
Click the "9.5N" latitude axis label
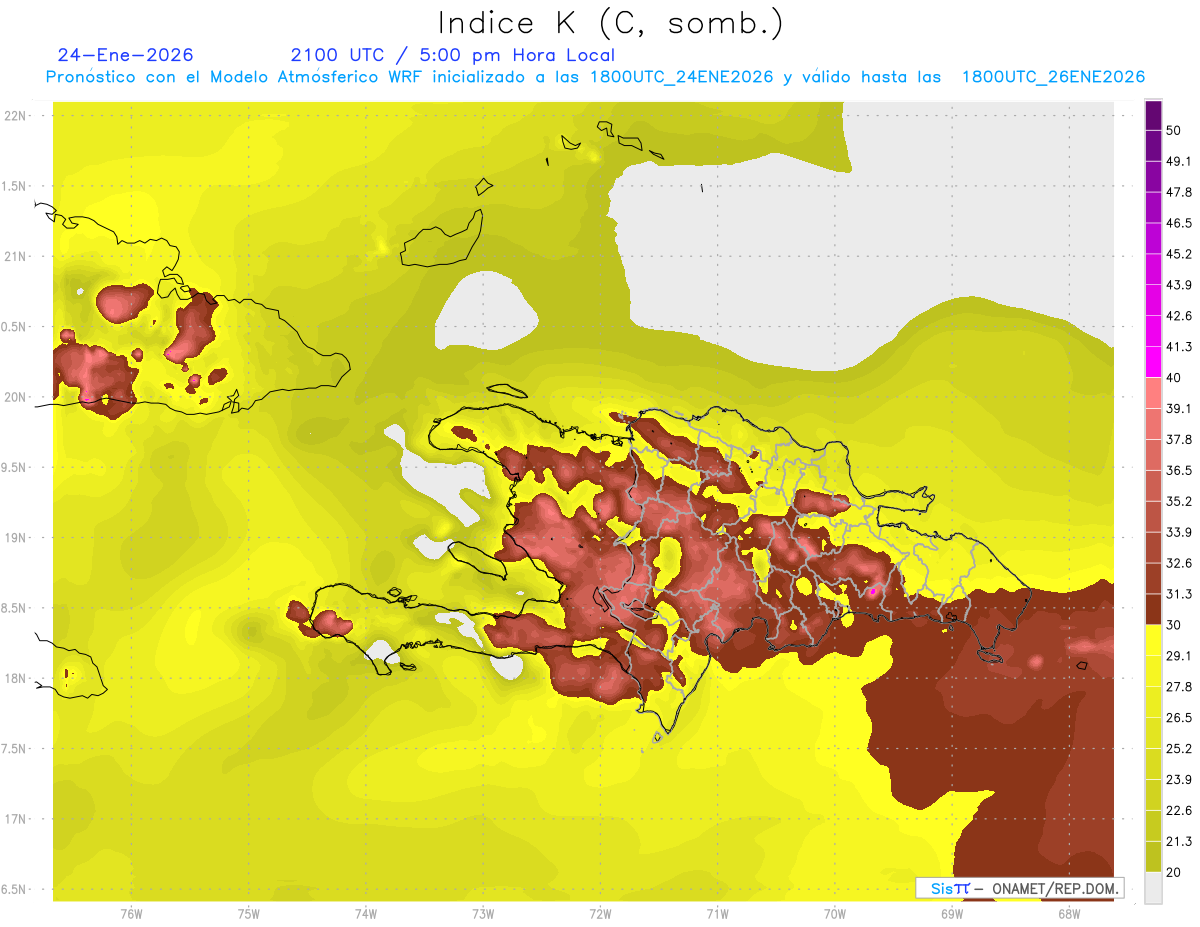15,467
